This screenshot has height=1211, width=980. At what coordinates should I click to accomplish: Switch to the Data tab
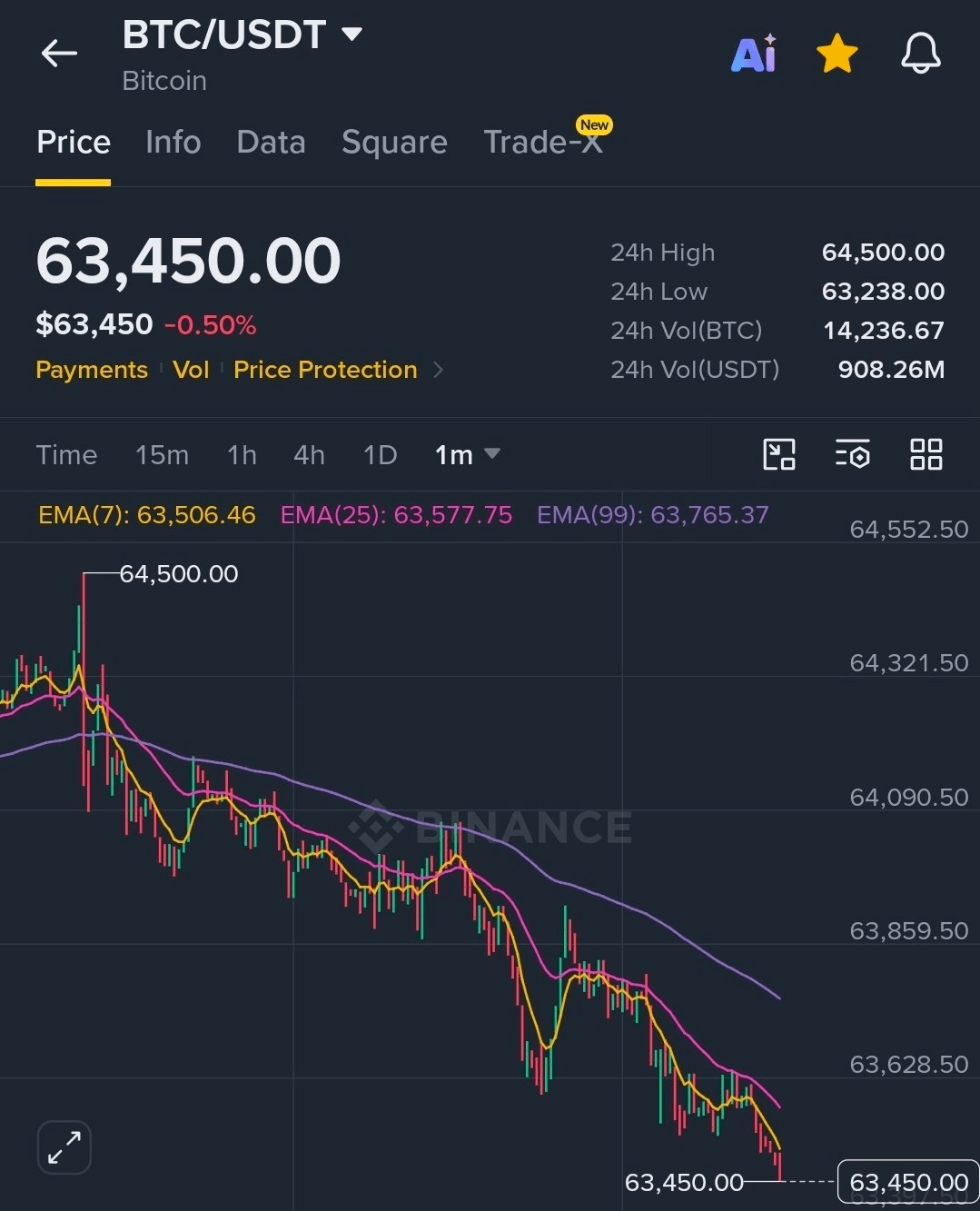point(271,143)
